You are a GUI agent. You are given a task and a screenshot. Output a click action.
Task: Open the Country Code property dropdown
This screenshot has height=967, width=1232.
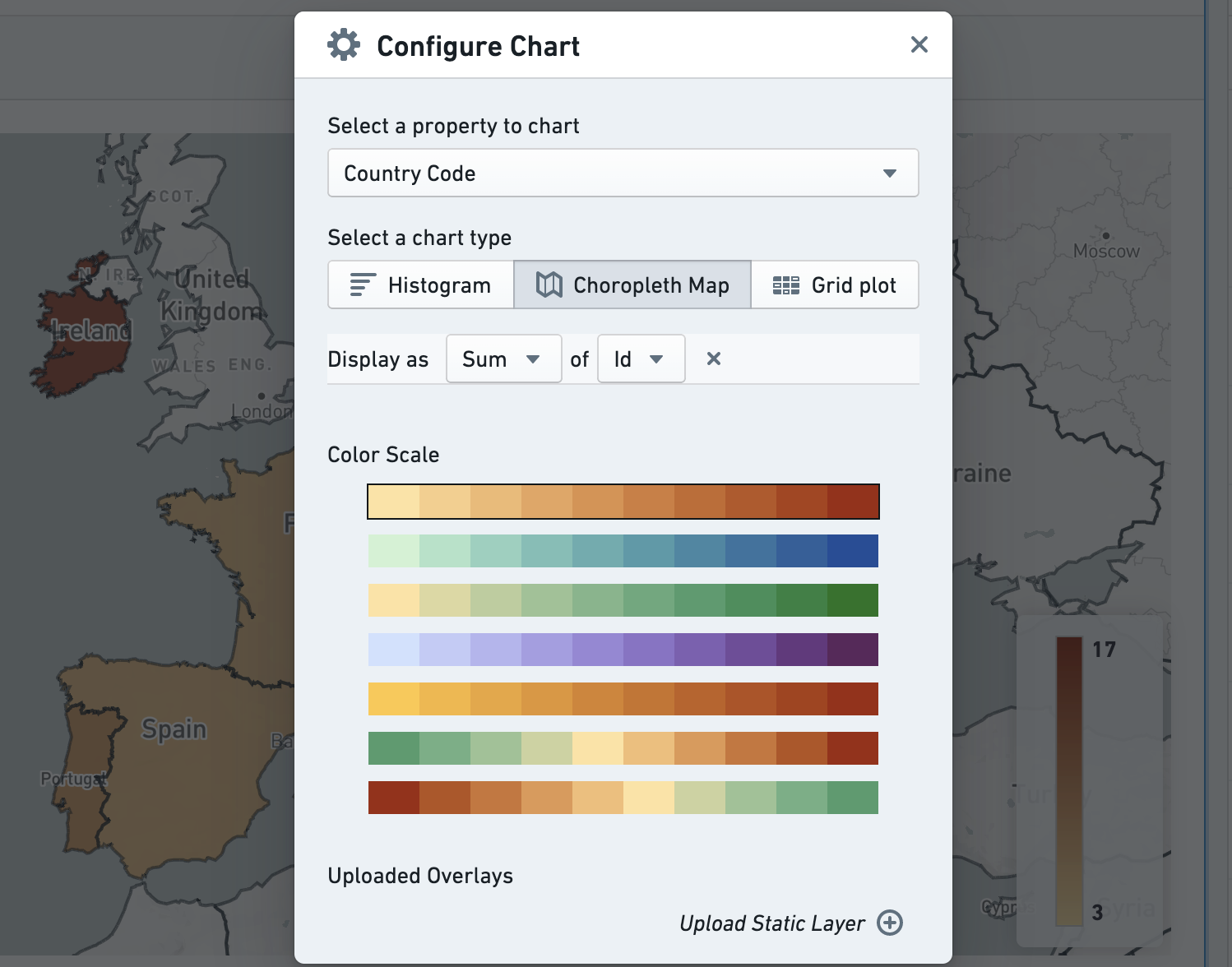tap(623, 173)
